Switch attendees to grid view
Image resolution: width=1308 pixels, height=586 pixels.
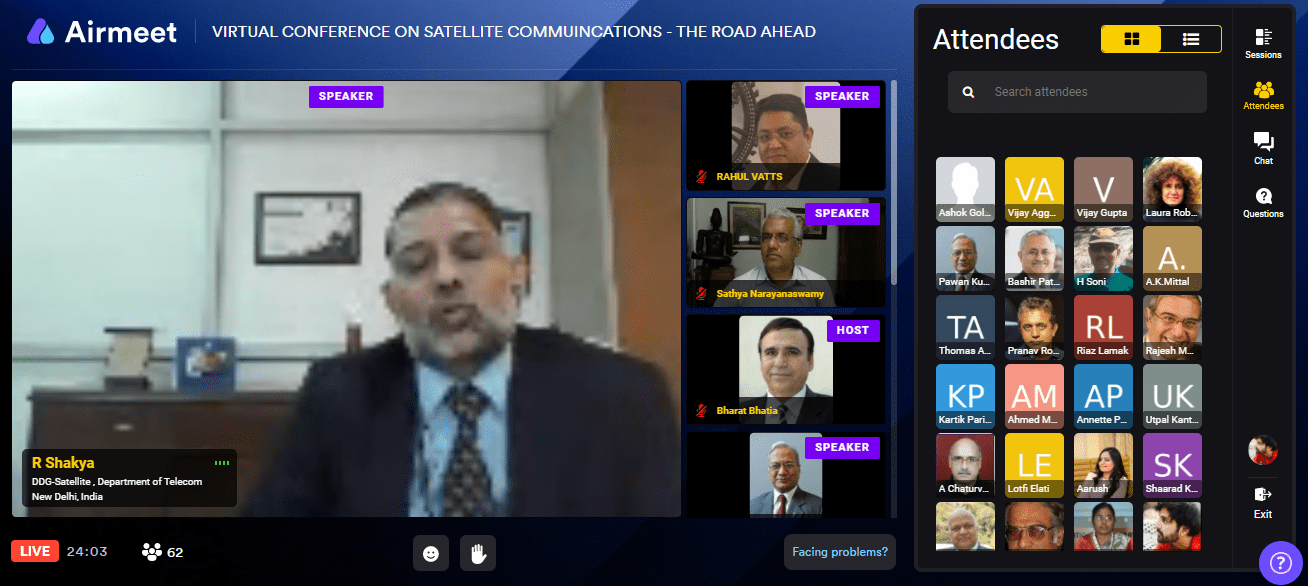click(x=1132, y=39)
